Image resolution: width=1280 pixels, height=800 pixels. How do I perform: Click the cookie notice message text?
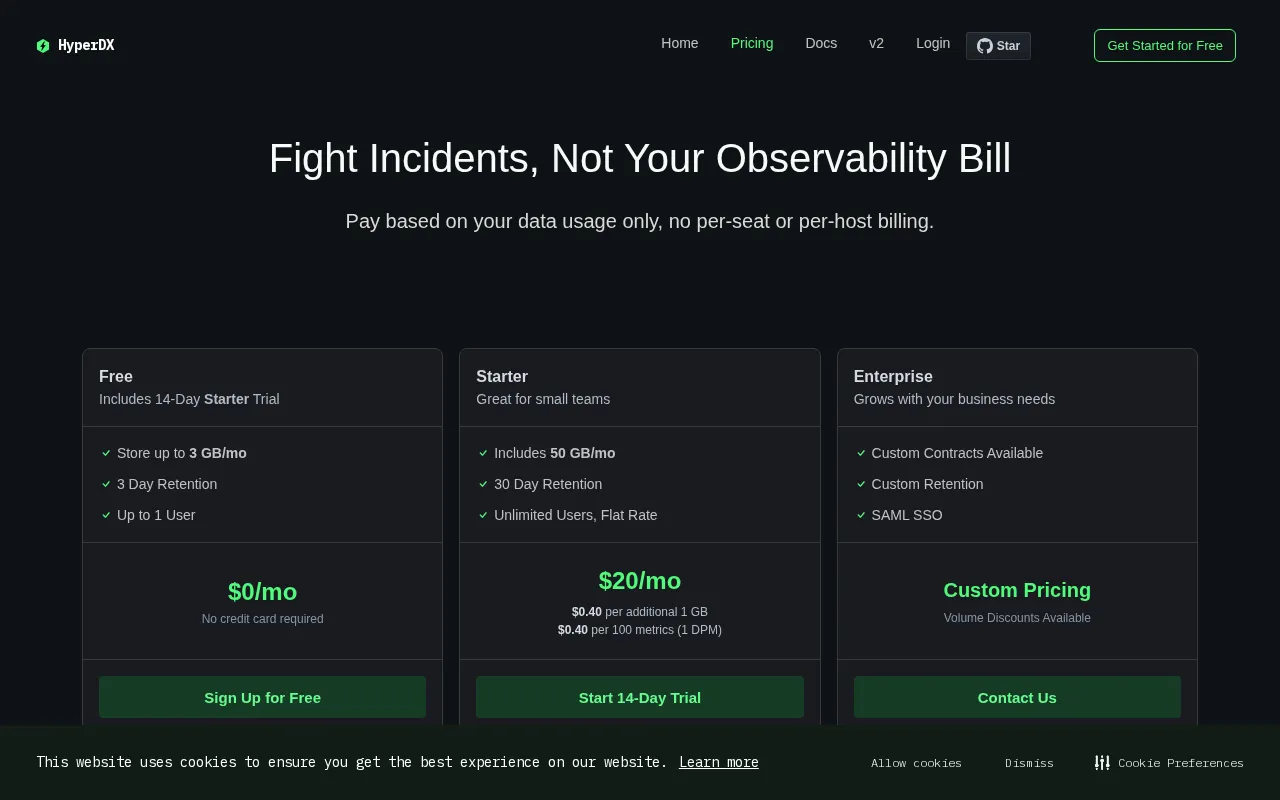click(x=352, y=762)
